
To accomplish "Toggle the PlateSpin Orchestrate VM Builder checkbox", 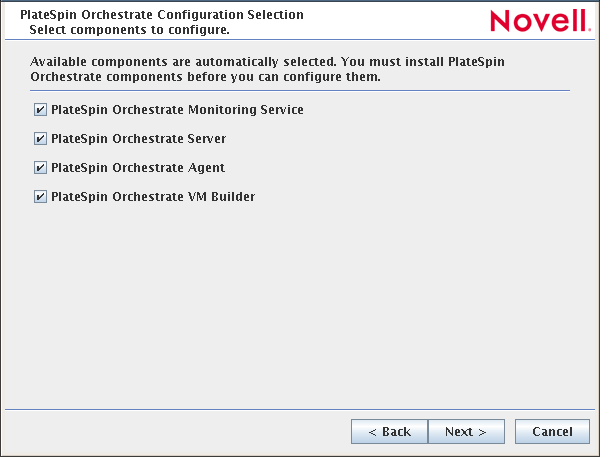I will 40,197.
